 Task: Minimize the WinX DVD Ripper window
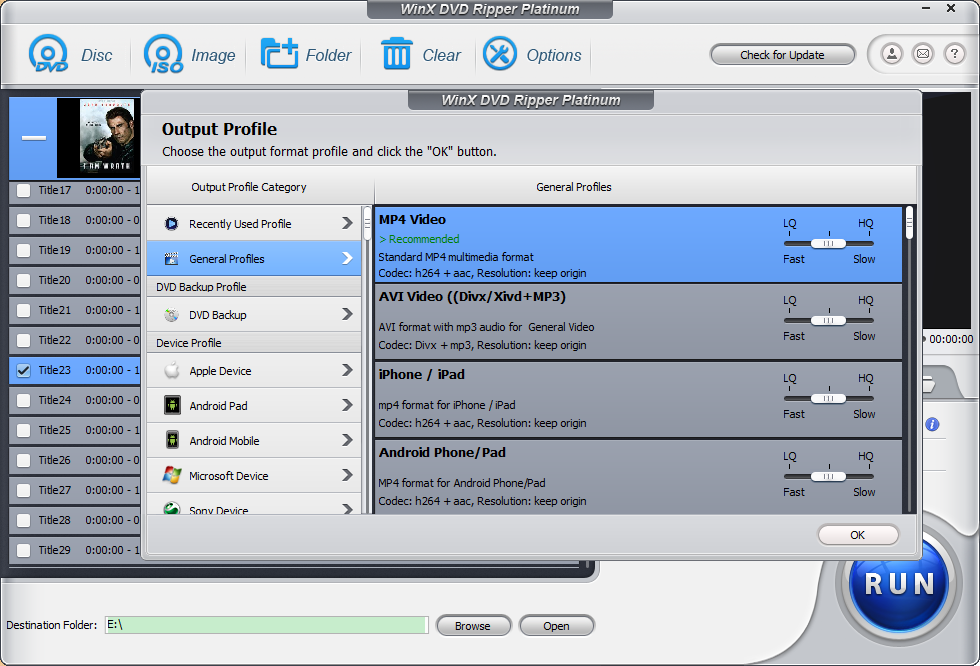pos(926,8)
